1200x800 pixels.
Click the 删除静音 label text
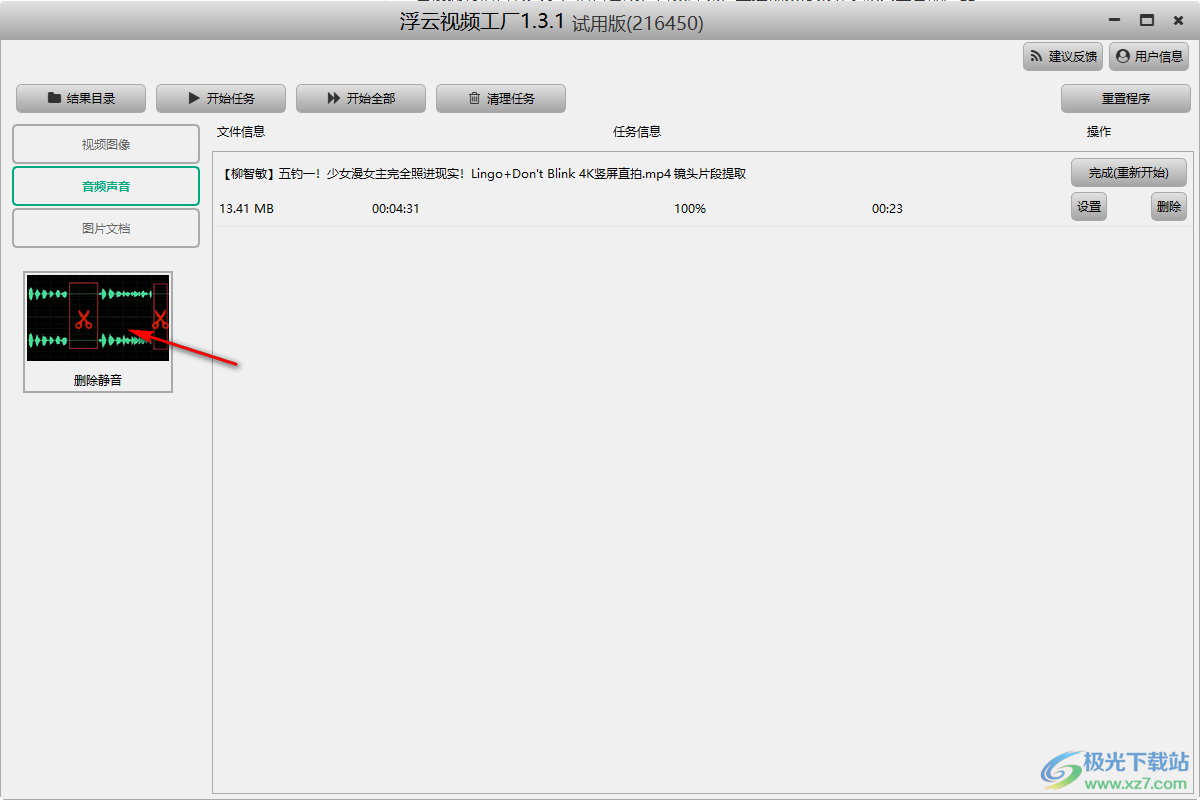[98, 380]
